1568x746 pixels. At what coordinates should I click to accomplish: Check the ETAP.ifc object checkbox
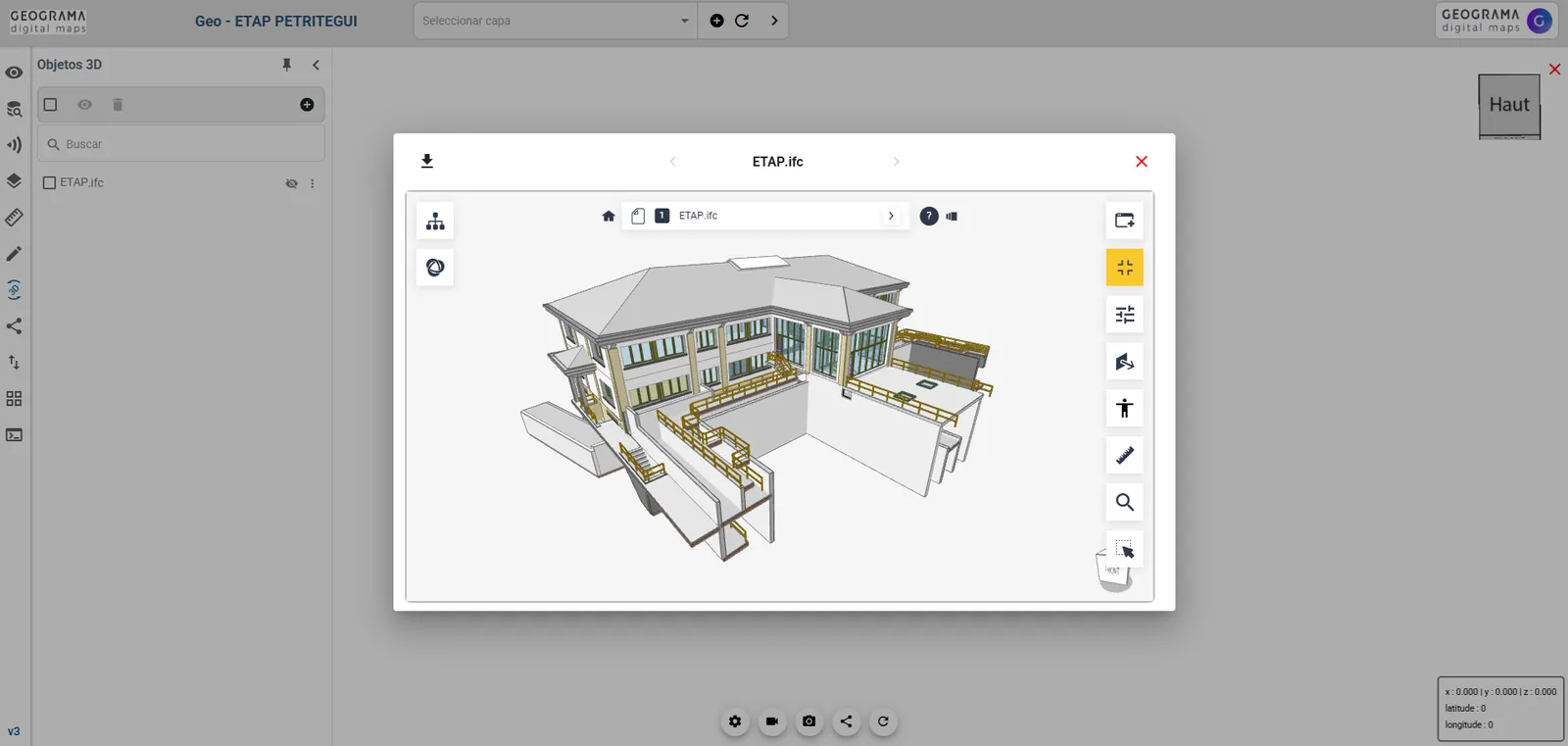[50, 182]
